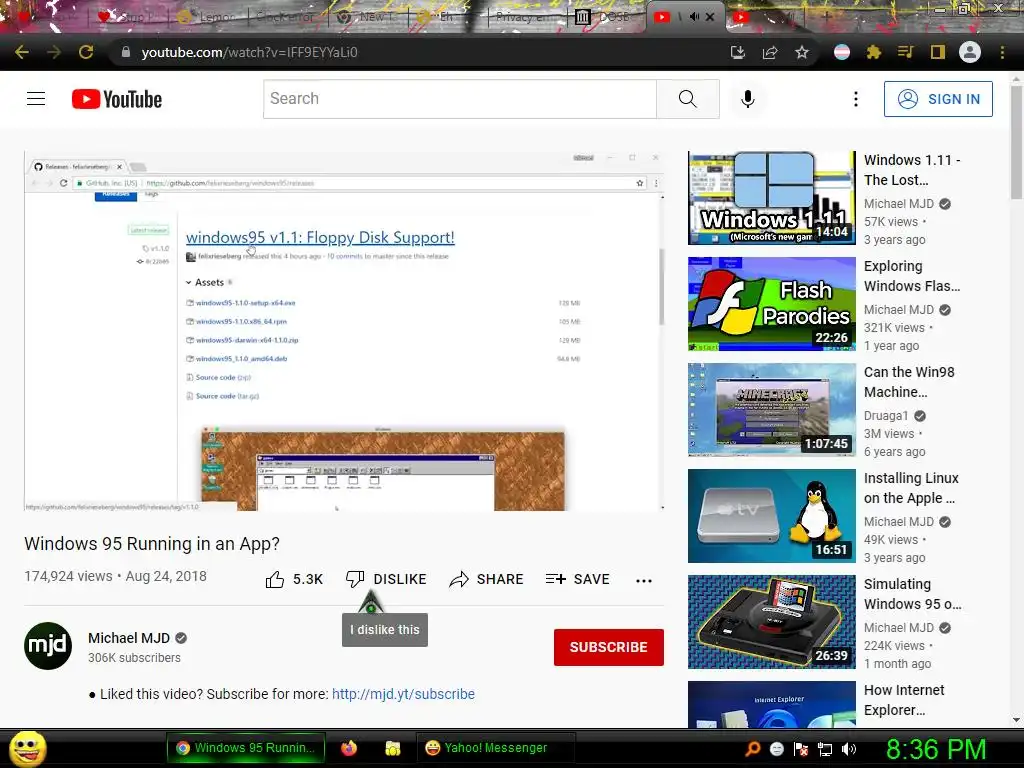
Task: Launch Firefox from the taskbar
Action: point(349,748)
